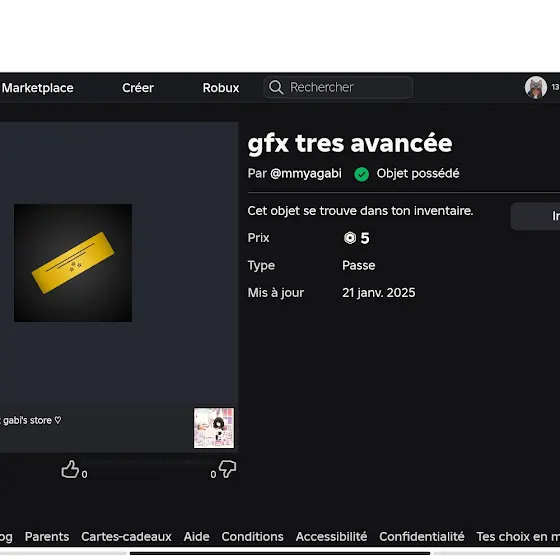Open the Tes choix en matière footer link
The image size is (560, 560).
click(518, 536)
